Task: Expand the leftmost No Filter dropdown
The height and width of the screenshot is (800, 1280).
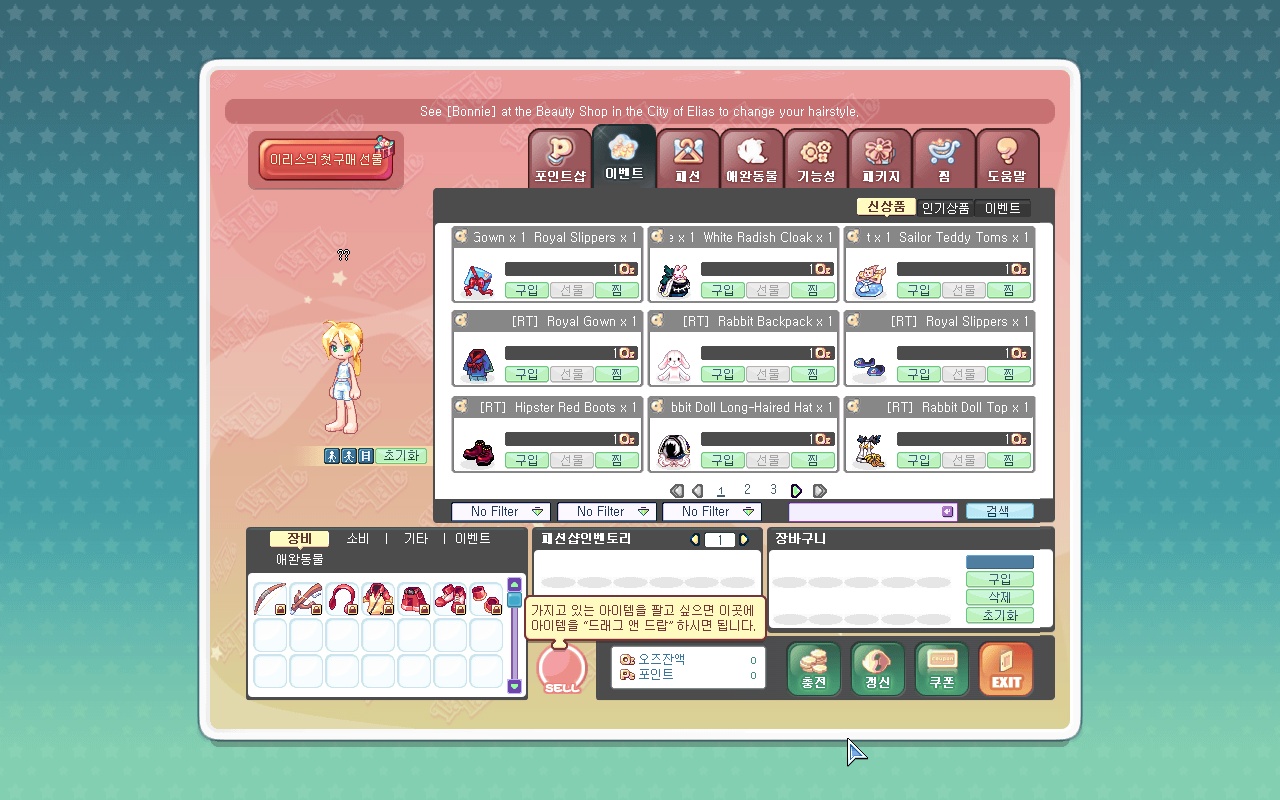Action: pos(501,512)
